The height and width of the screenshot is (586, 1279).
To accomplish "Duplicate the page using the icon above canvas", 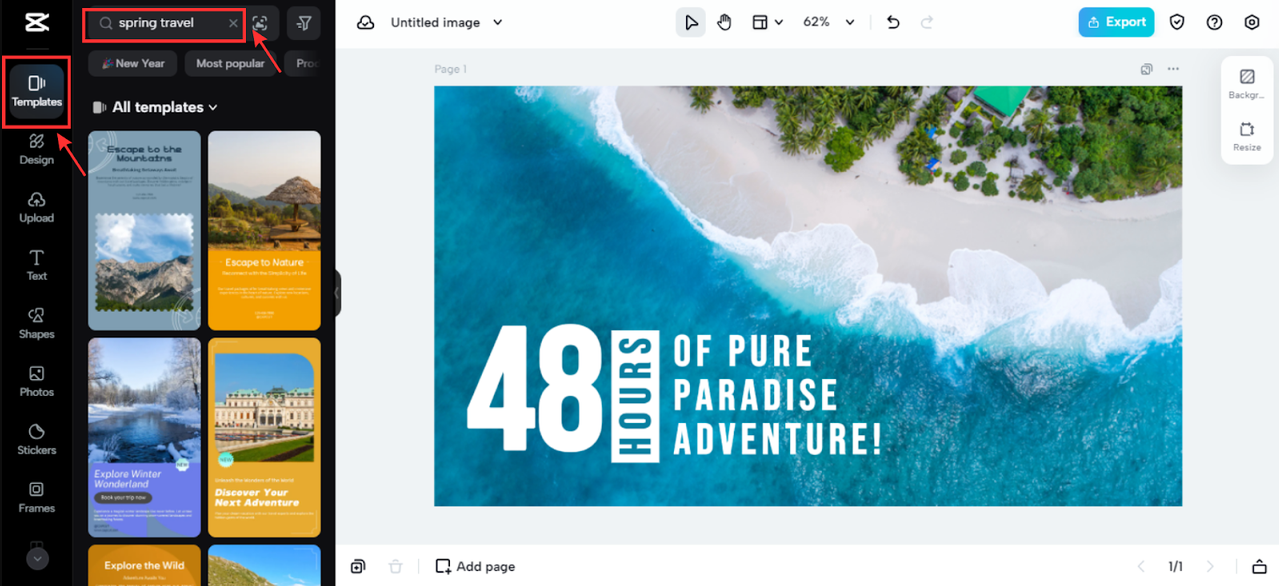I will [1147, 69].
